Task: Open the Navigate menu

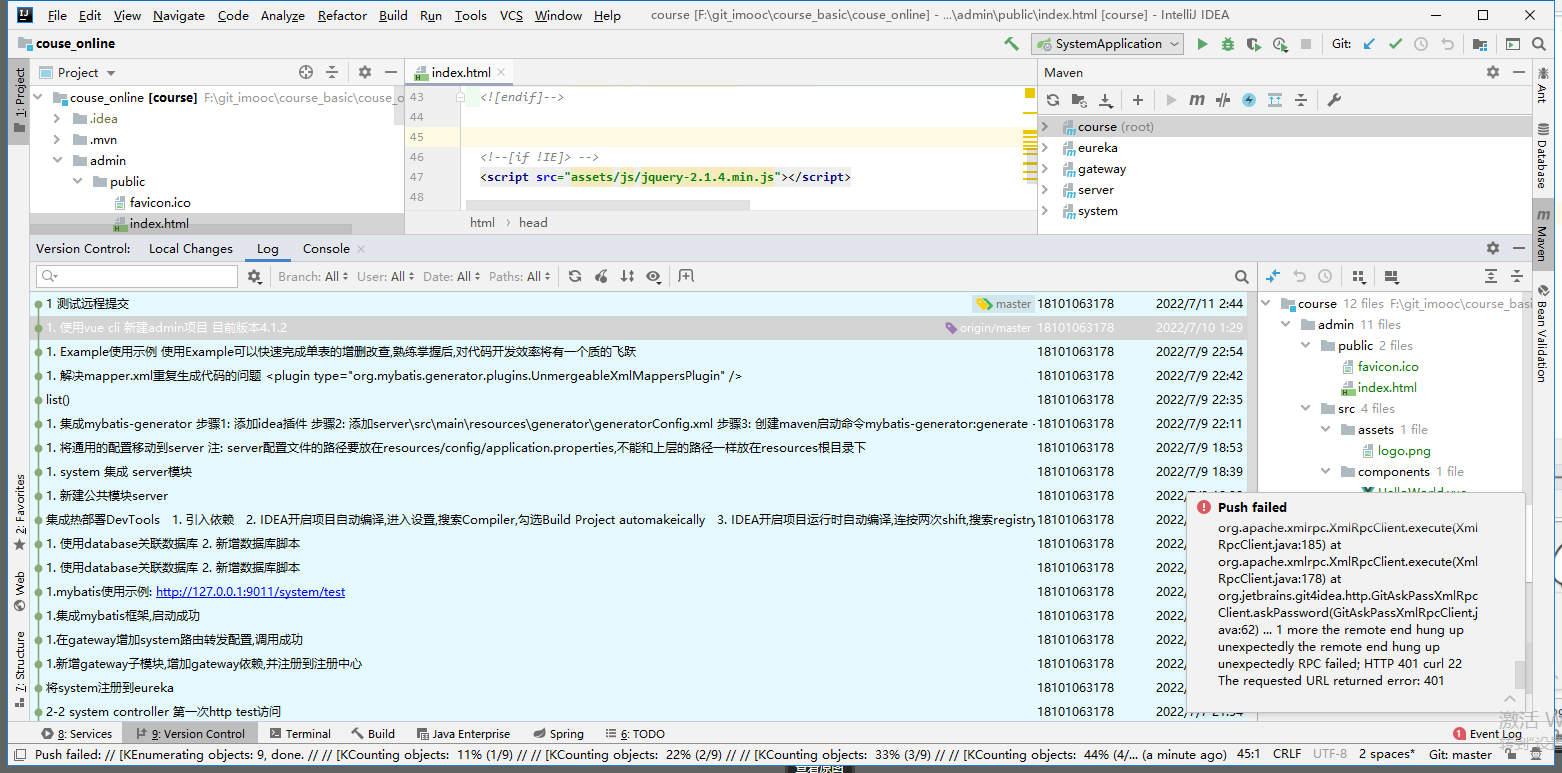Action: click(x=179, y=16)
